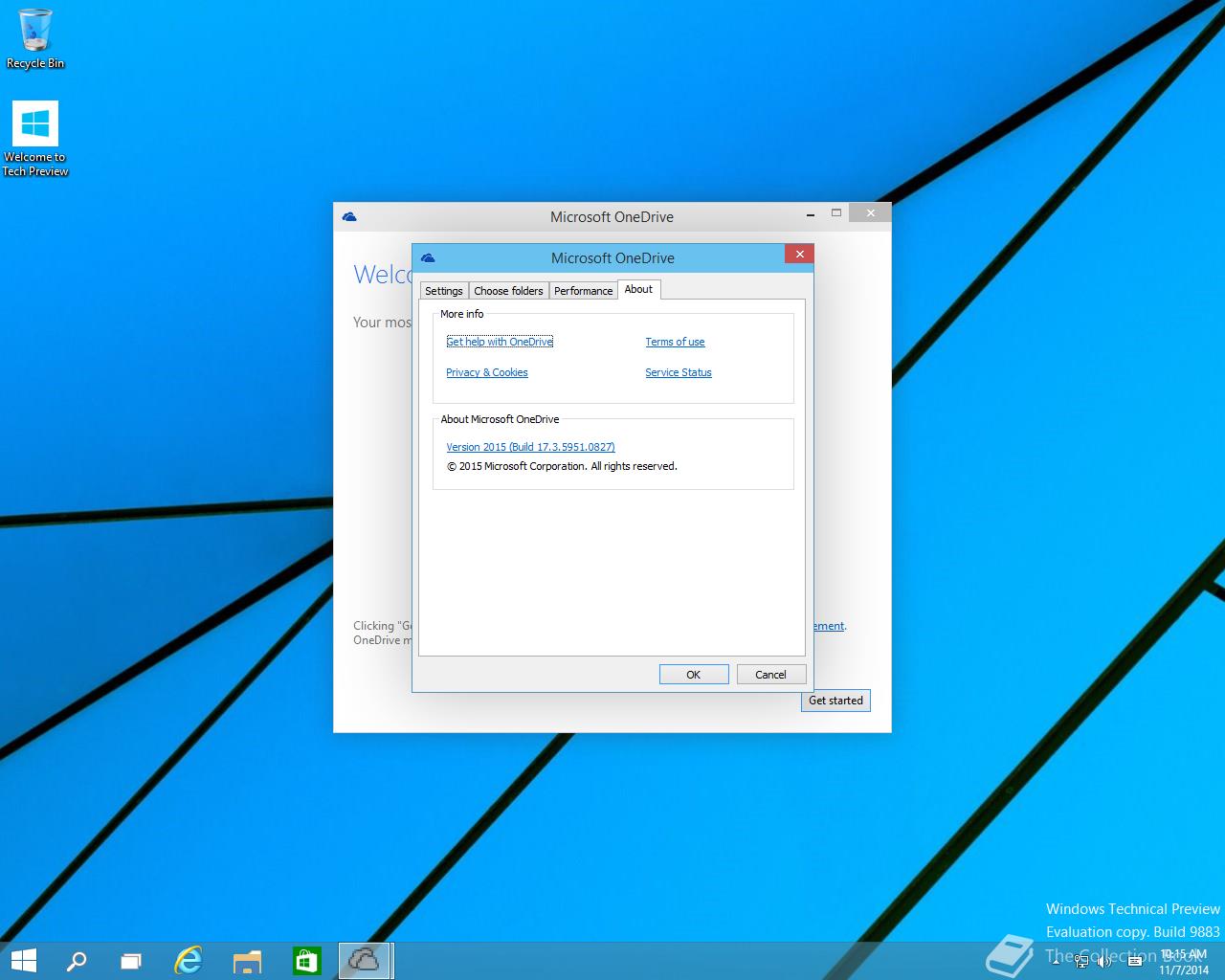The height and width of the screenshot is (980, 1225).
Task: Close the OneDrive setup window
Action: (871, 213)
